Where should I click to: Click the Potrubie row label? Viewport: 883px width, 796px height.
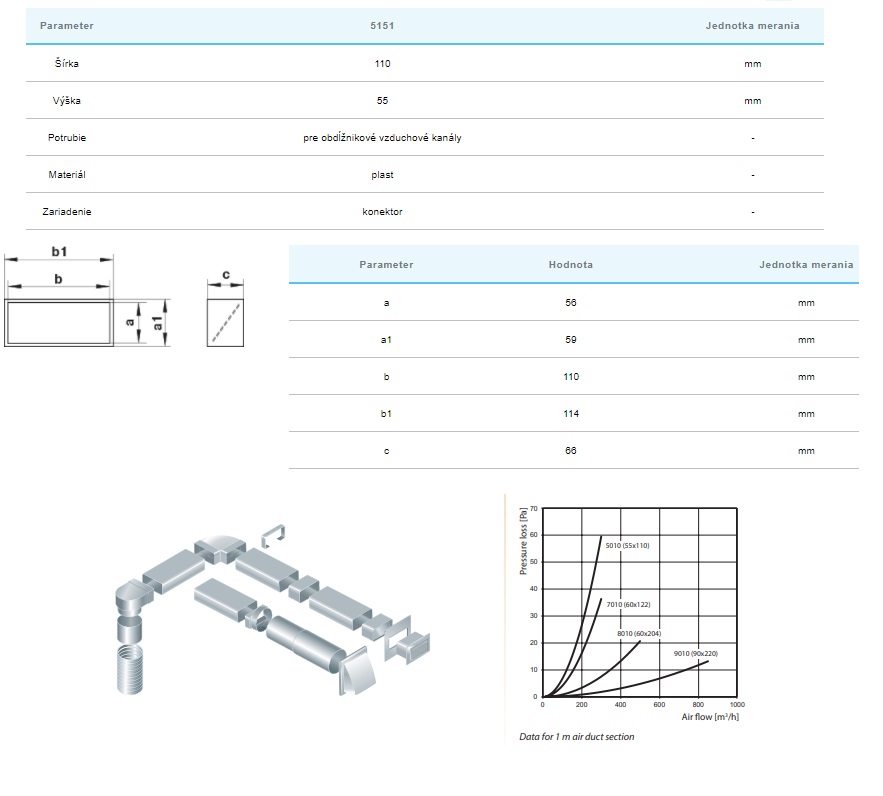[x=67, y=137]
